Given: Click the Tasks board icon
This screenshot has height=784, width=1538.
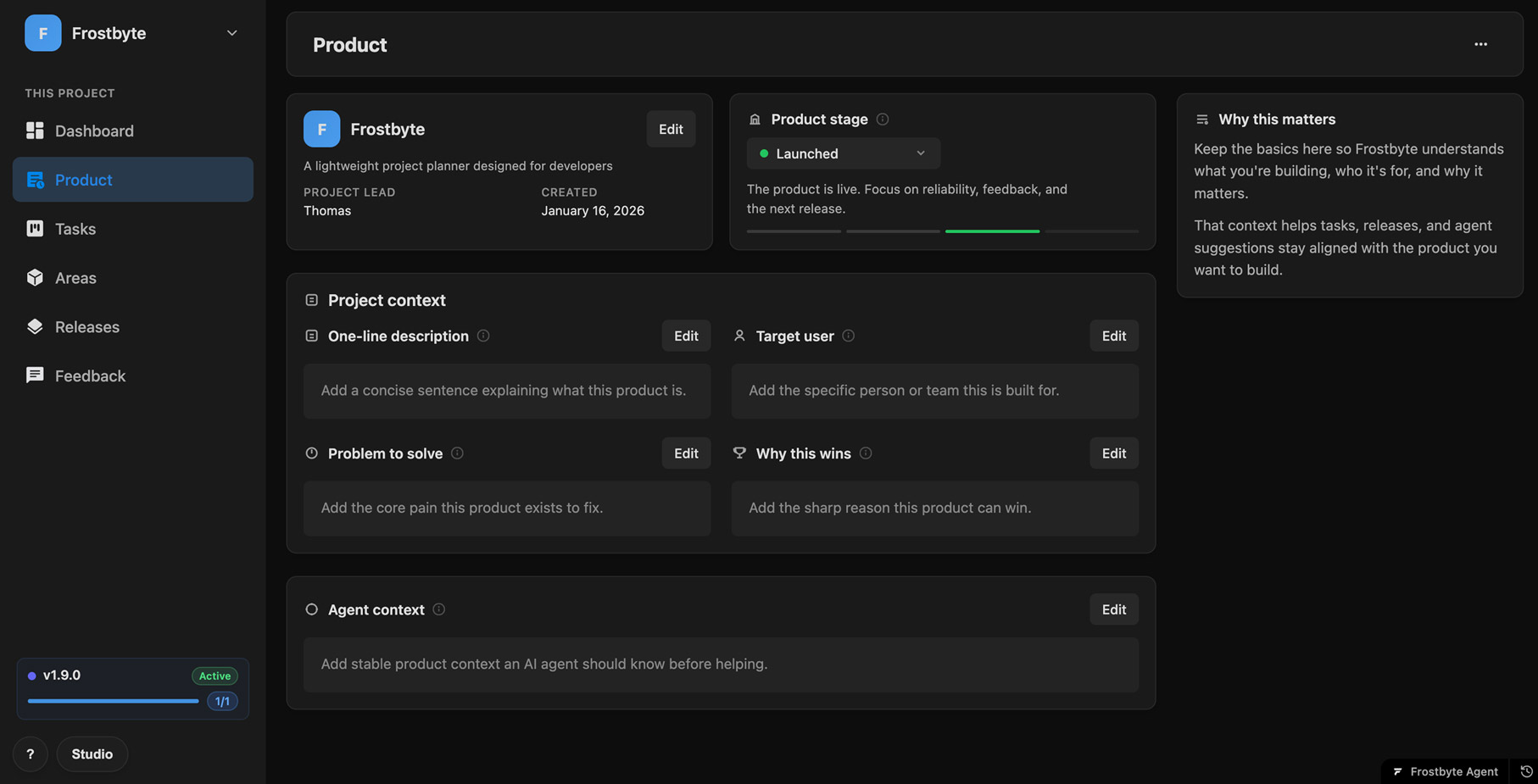Looking at the screenshot, I should [x=35, y=229].
